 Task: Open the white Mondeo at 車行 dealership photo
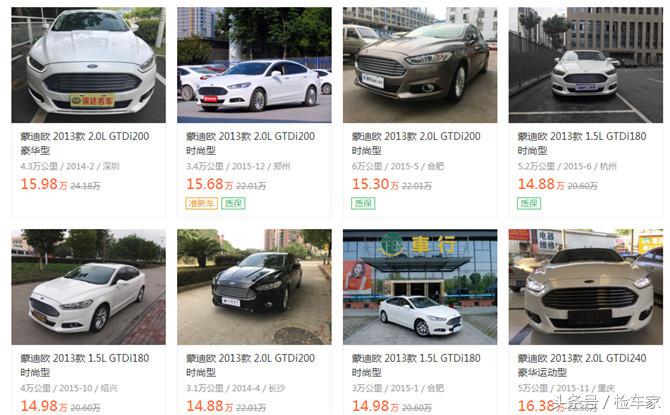click(x=420, y=287)
